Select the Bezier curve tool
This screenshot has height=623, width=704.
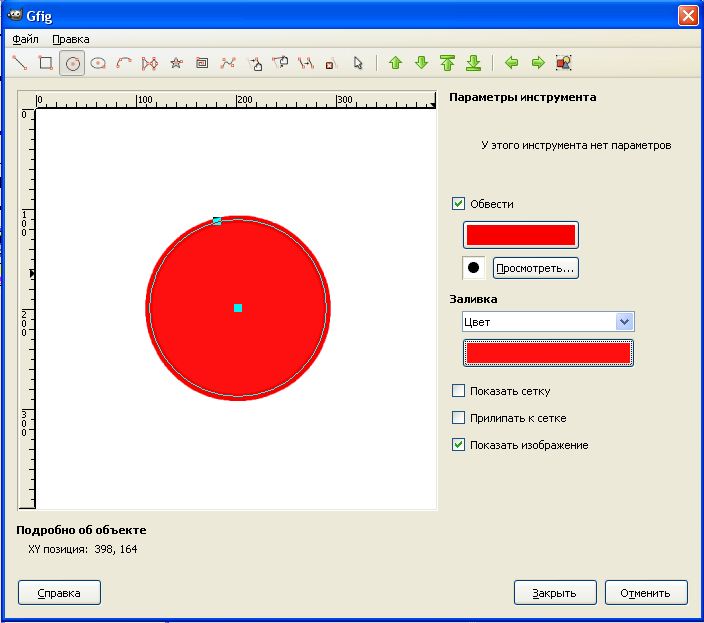pos(228,63)
